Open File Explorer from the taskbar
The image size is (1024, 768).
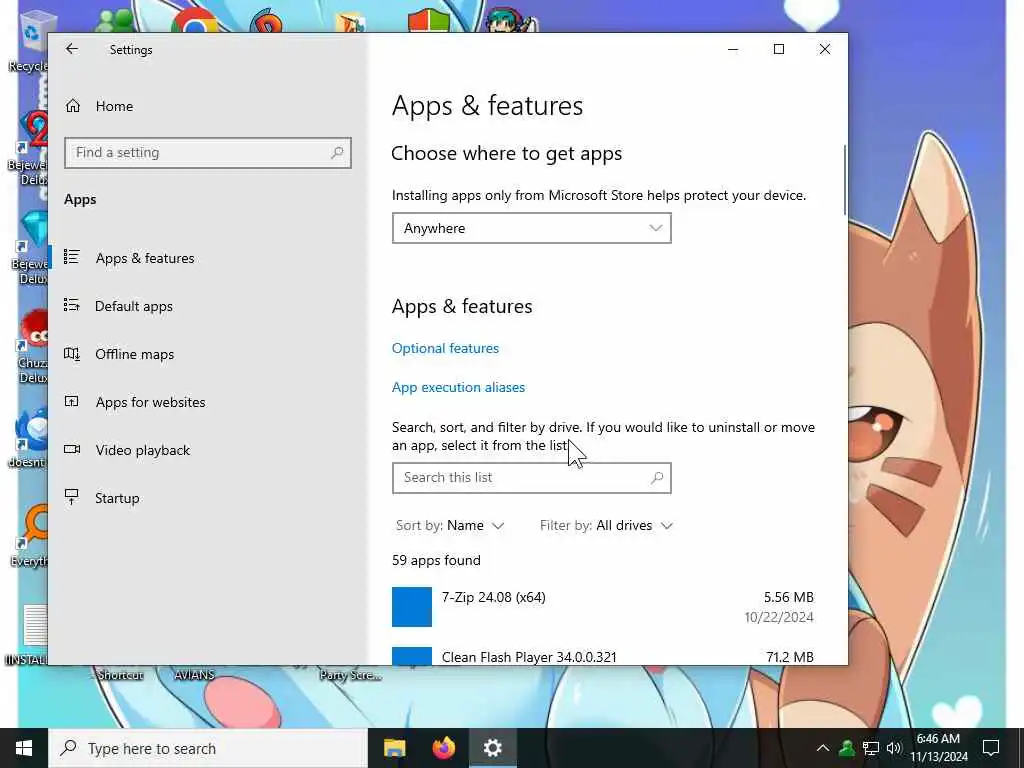394,748
